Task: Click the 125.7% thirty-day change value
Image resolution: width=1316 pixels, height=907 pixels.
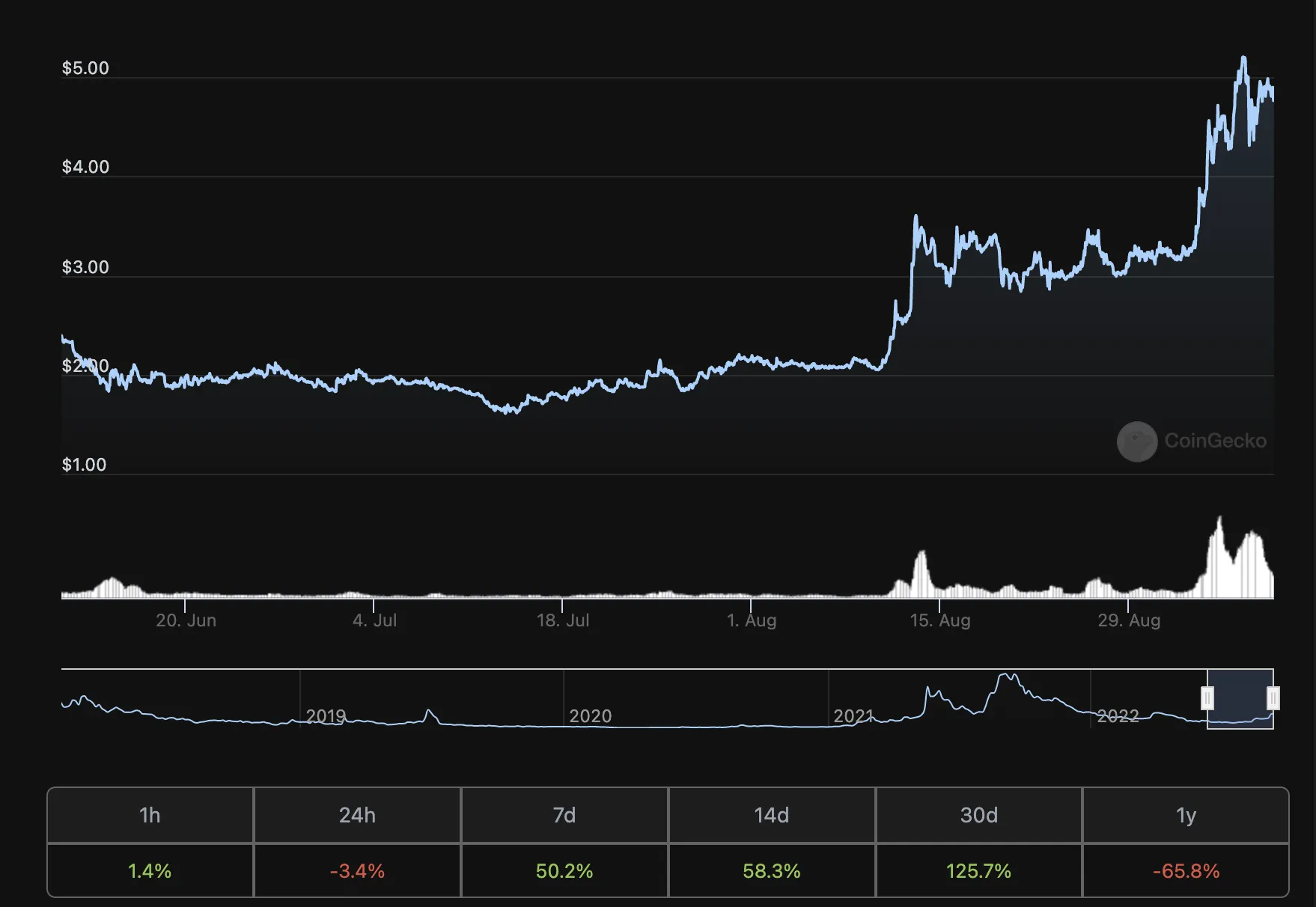Action: pos(979,871)
